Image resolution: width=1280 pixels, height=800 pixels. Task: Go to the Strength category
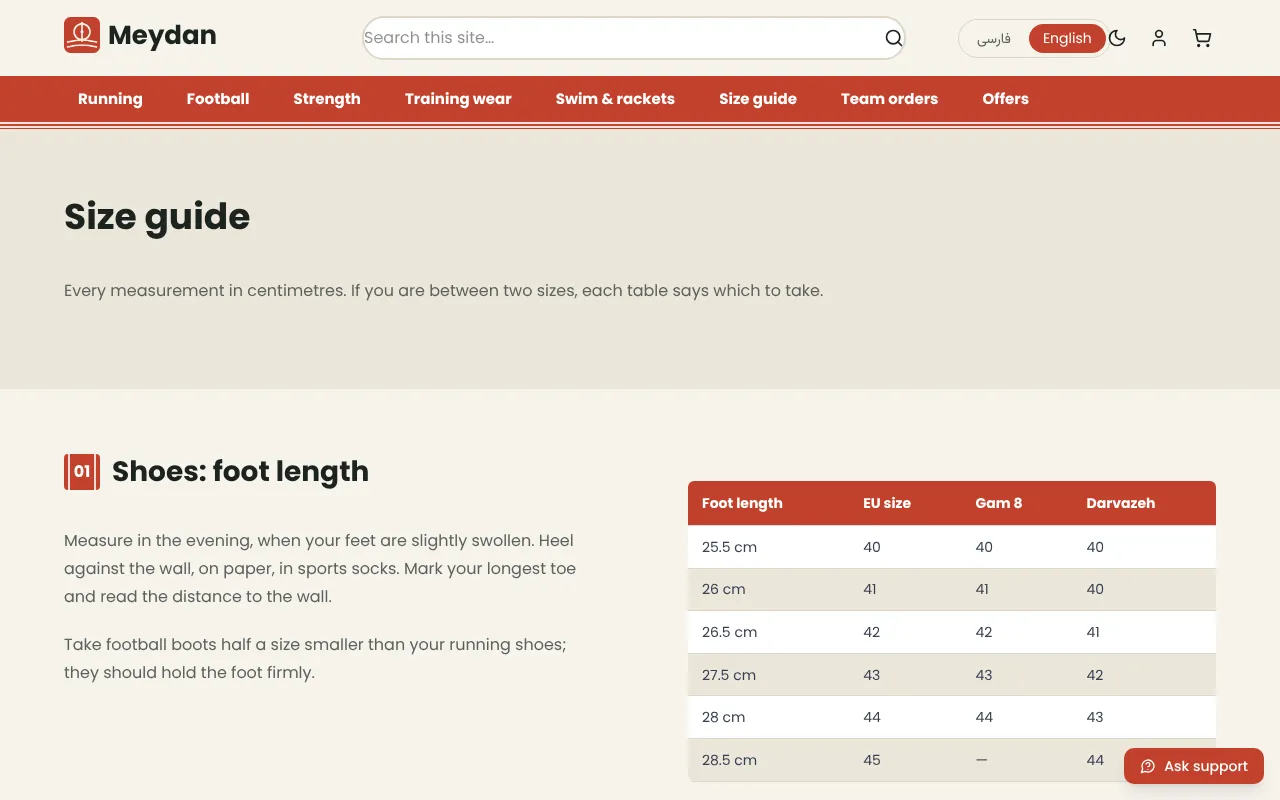327,99
